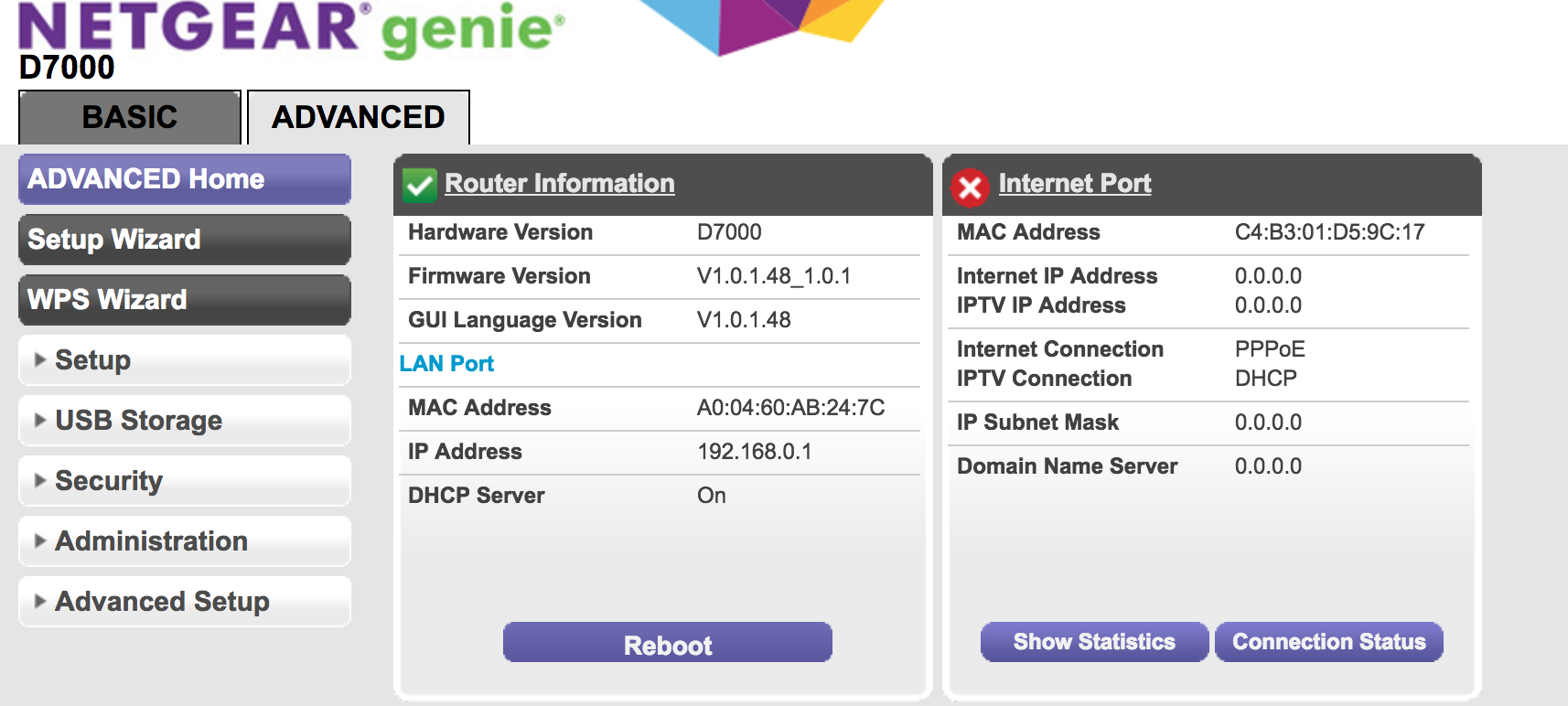The height and width of the screenshot is (706, 1568).
Task: Open the Router Information link
Action: 559,183
